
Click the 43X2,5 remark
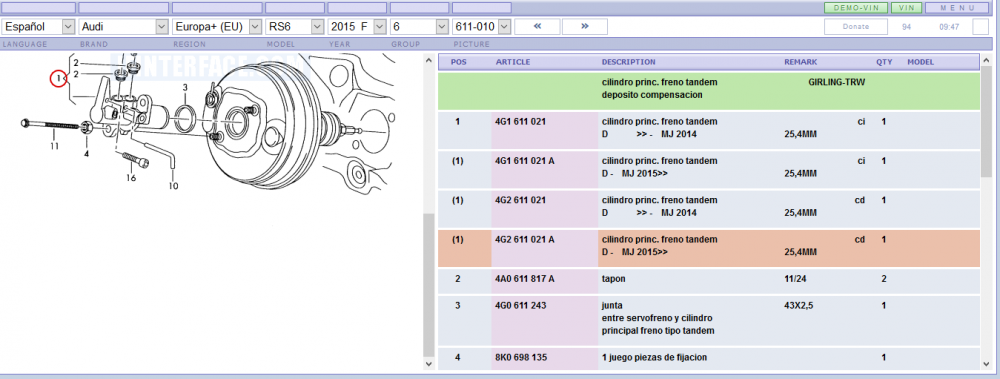coord(798,306)
